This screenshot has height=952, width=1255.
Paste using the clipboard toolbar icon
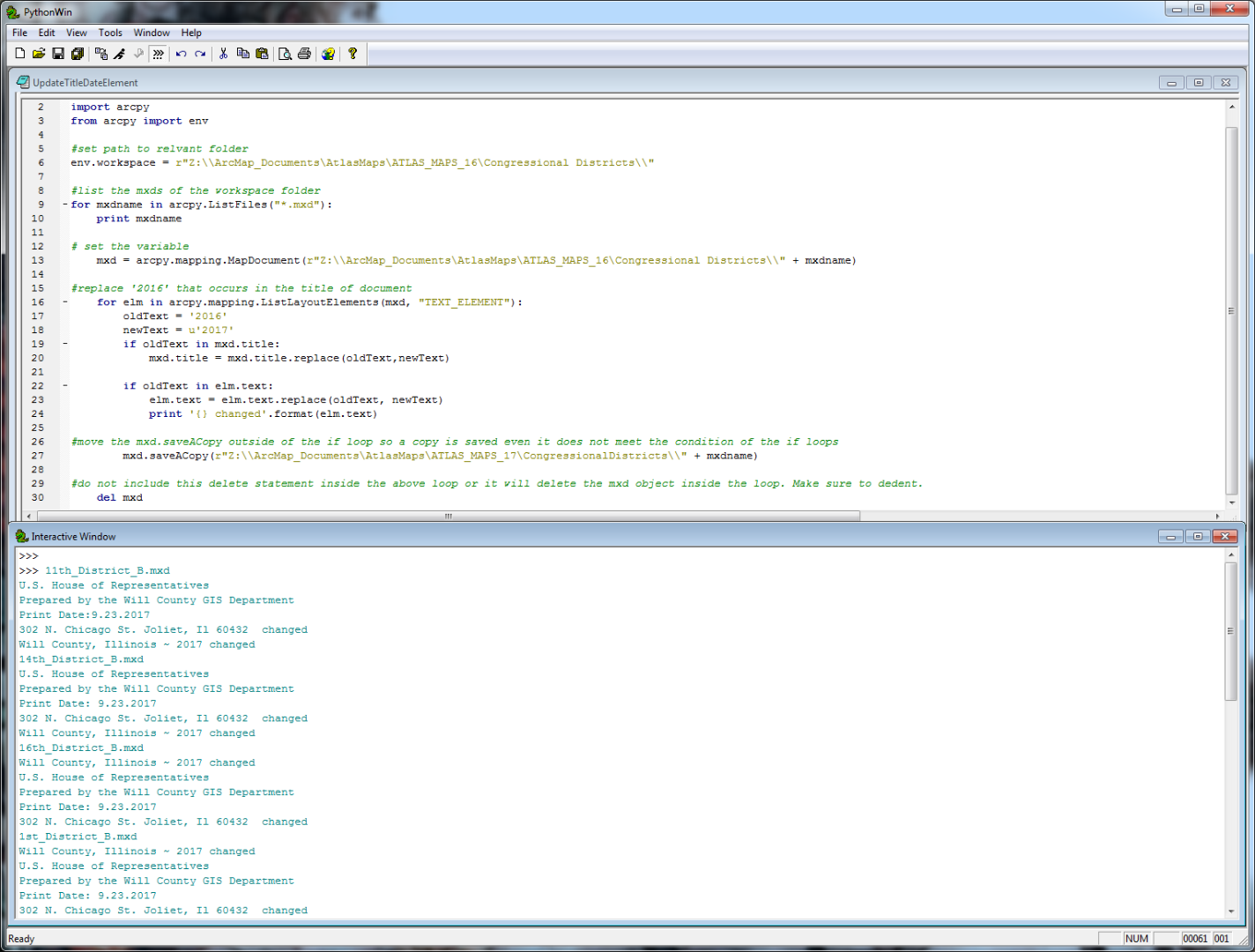262,54
